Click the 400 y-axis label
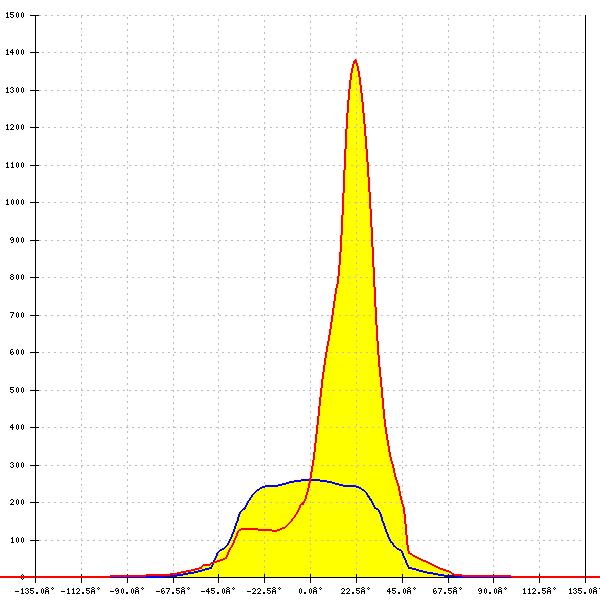This screenshot has height=600, width=600. point(17,427)
